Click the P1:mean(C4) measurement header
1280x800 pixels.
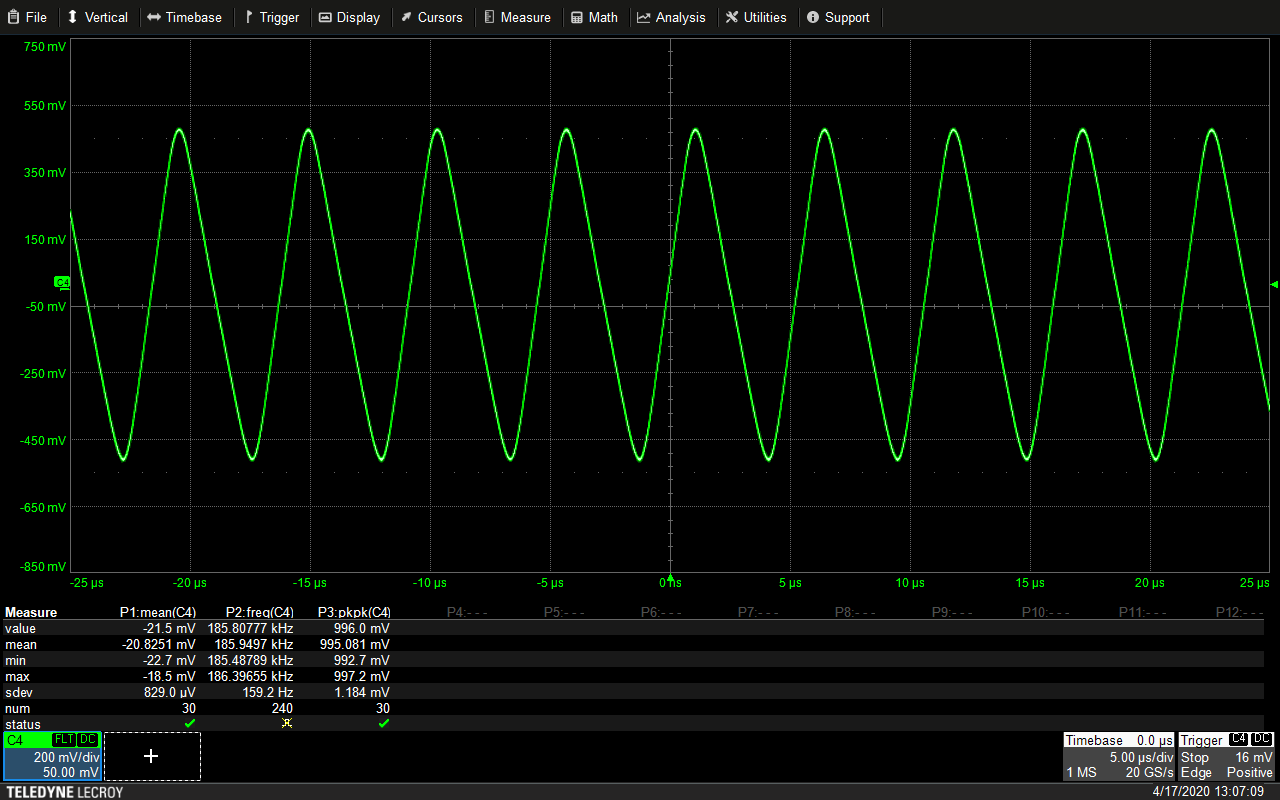click(157, 612)
